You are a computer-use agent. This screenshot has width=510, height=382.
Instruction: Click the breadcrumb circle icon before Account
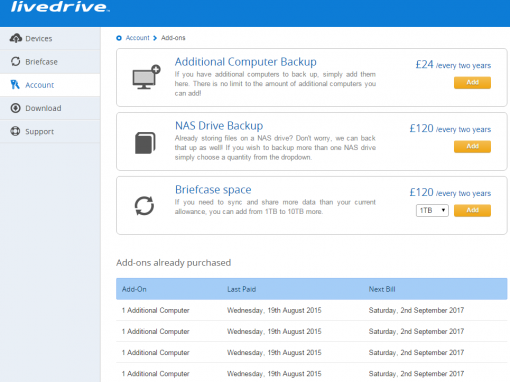119,38
